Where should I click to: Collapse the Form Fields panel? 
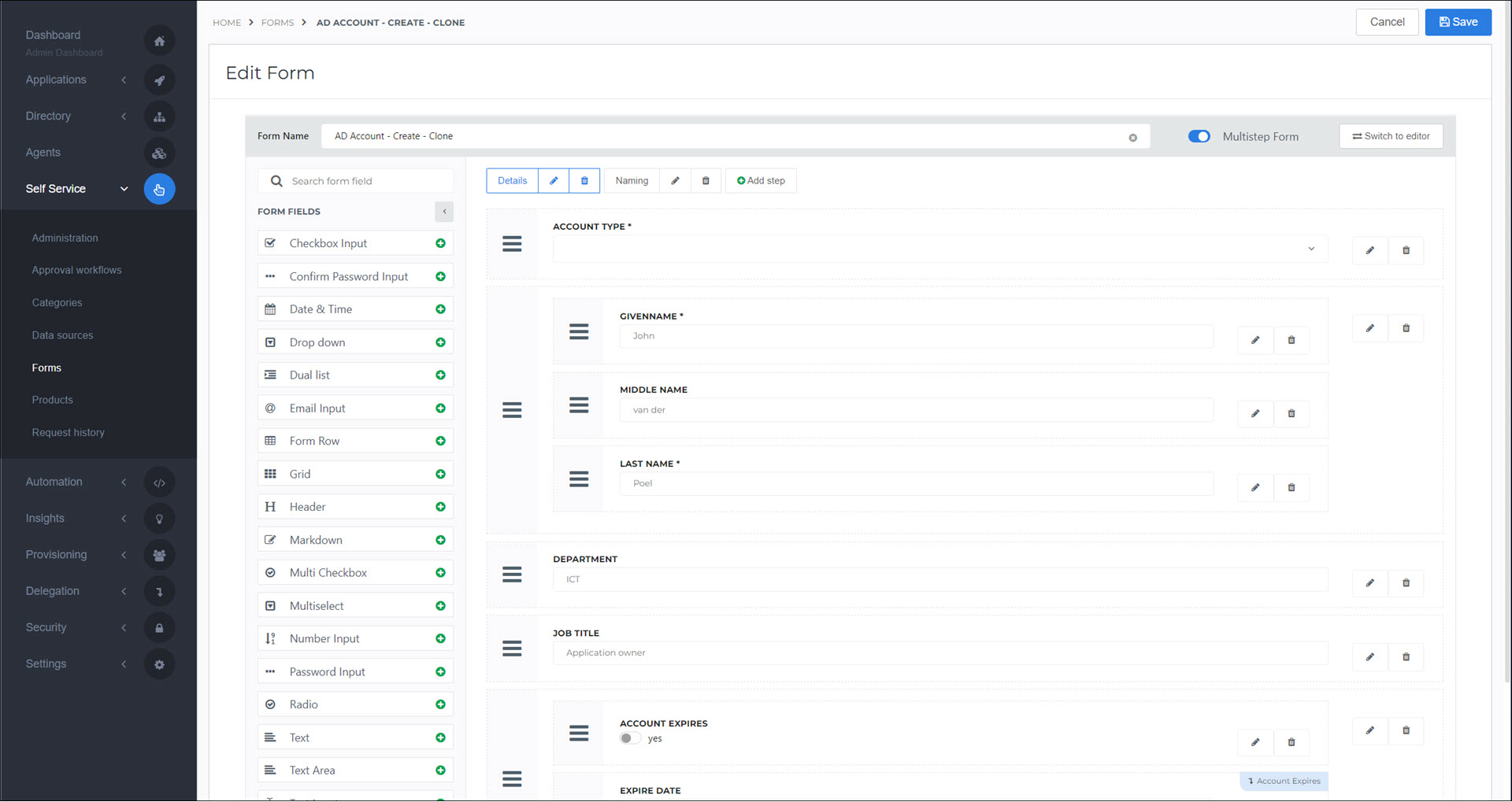[x=444, y=211]
